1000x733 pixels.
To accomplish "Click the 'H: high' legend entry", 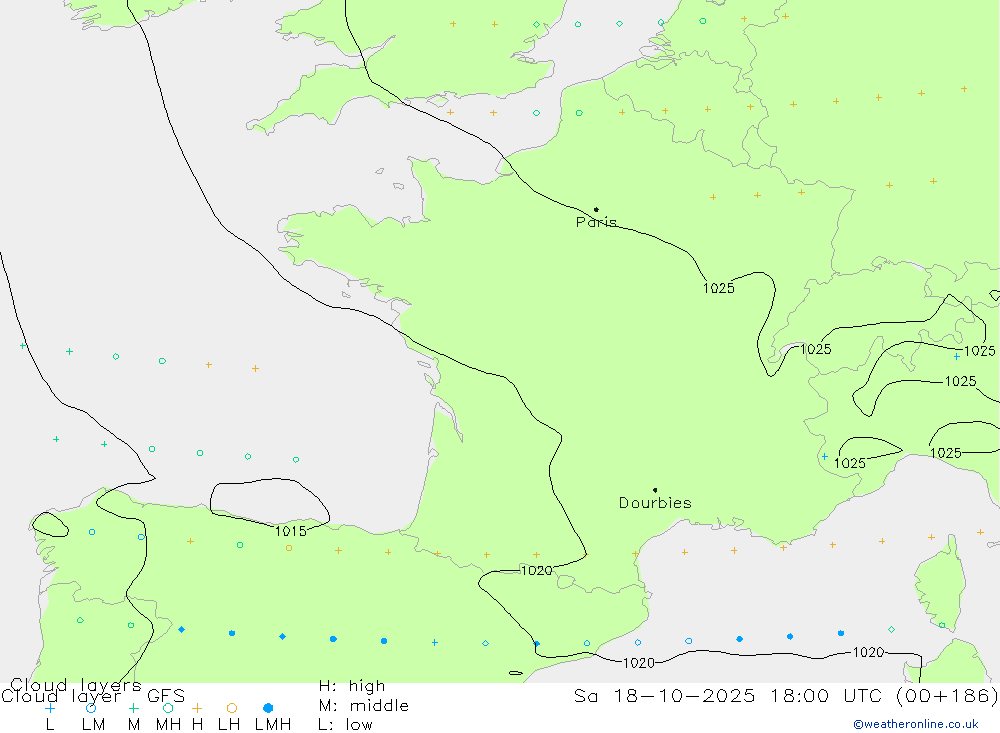I will click(x=352, y=686).
